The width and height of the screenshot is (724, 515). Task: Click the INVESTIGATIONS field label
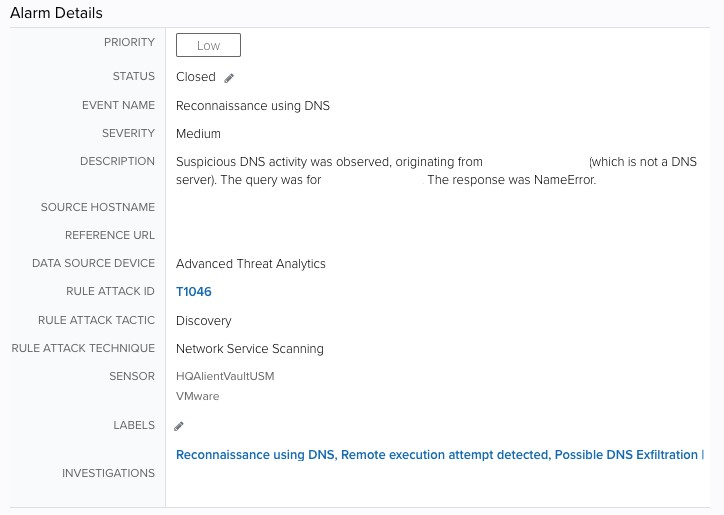109,473
